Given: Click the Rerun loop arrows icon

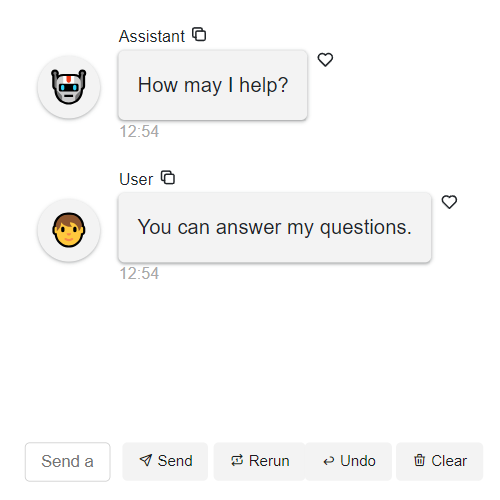Looking at the screenshot, I should (237, 460).
